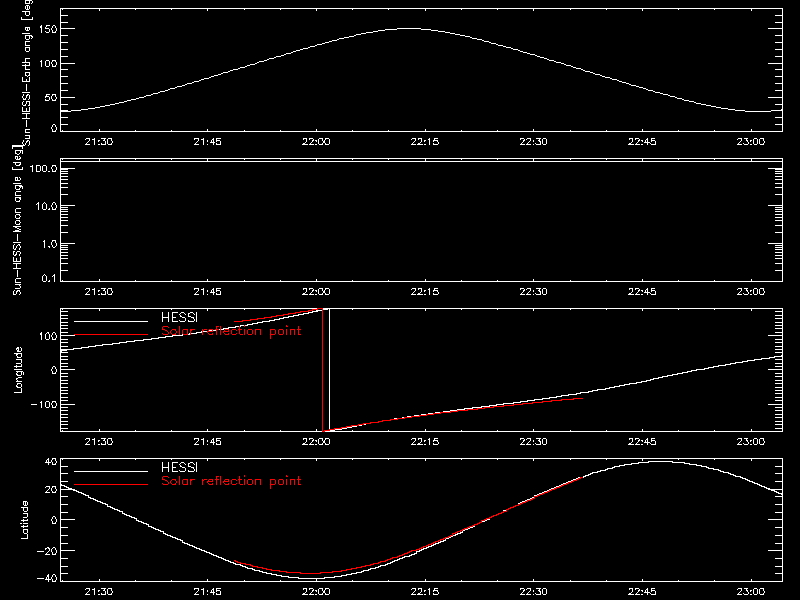Image resolution: width=800 pixels, height=600 pixels.
Task: Choose 21:45 label under the Latitude plot
Action: click(207, 592)
